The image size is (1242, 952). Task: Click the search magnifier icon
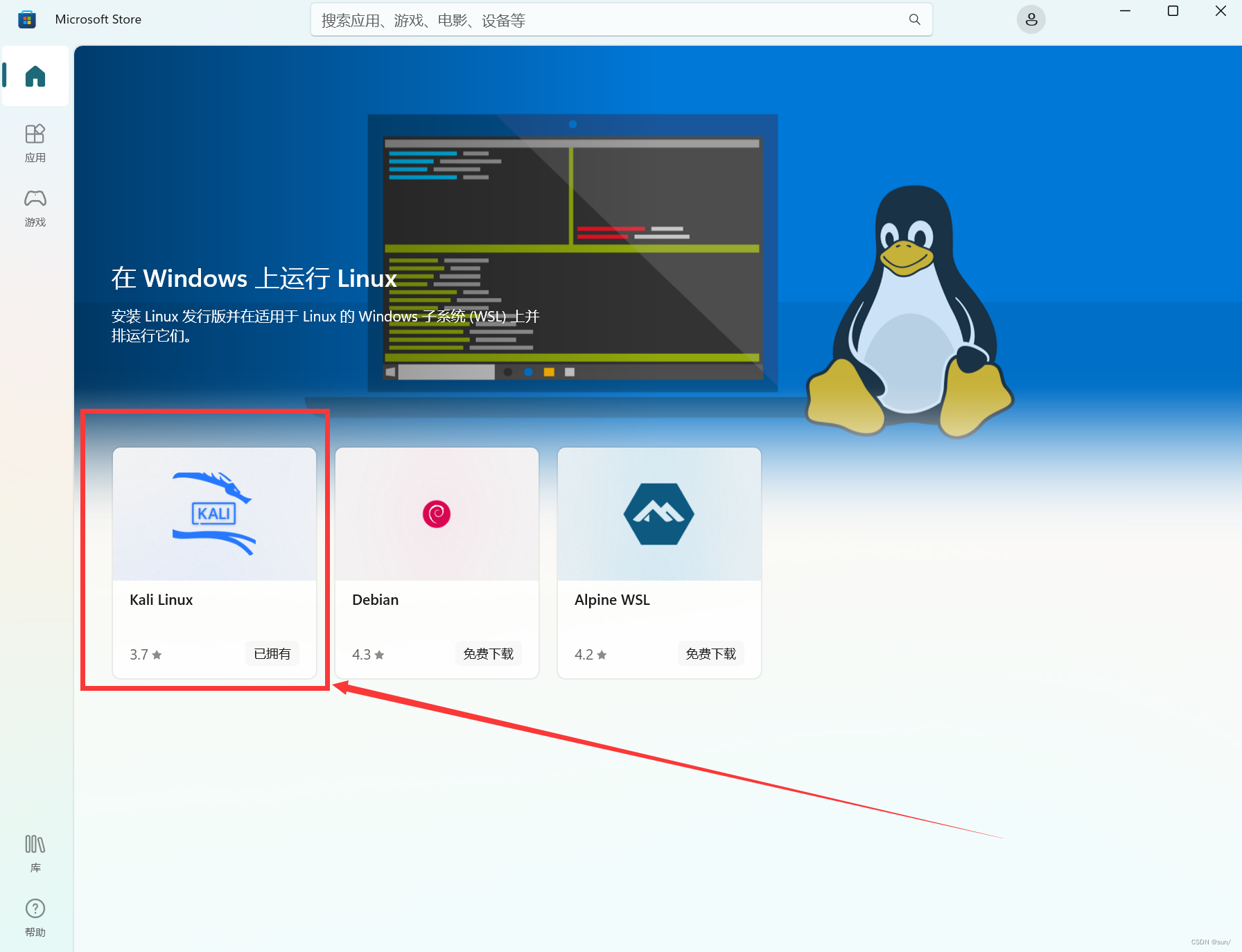pyautogui.click(x=913, y=19)
